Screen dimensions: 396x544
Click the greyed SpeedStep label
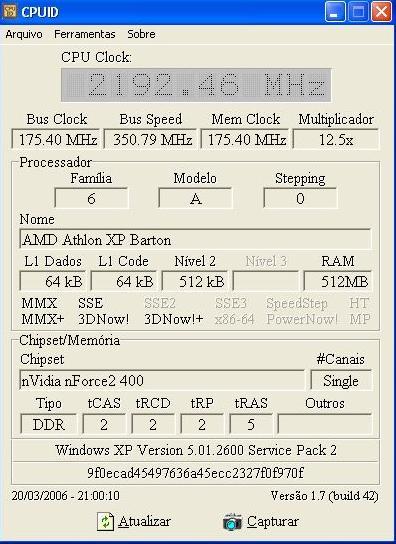pyautogui.click(x=297, y=304)
